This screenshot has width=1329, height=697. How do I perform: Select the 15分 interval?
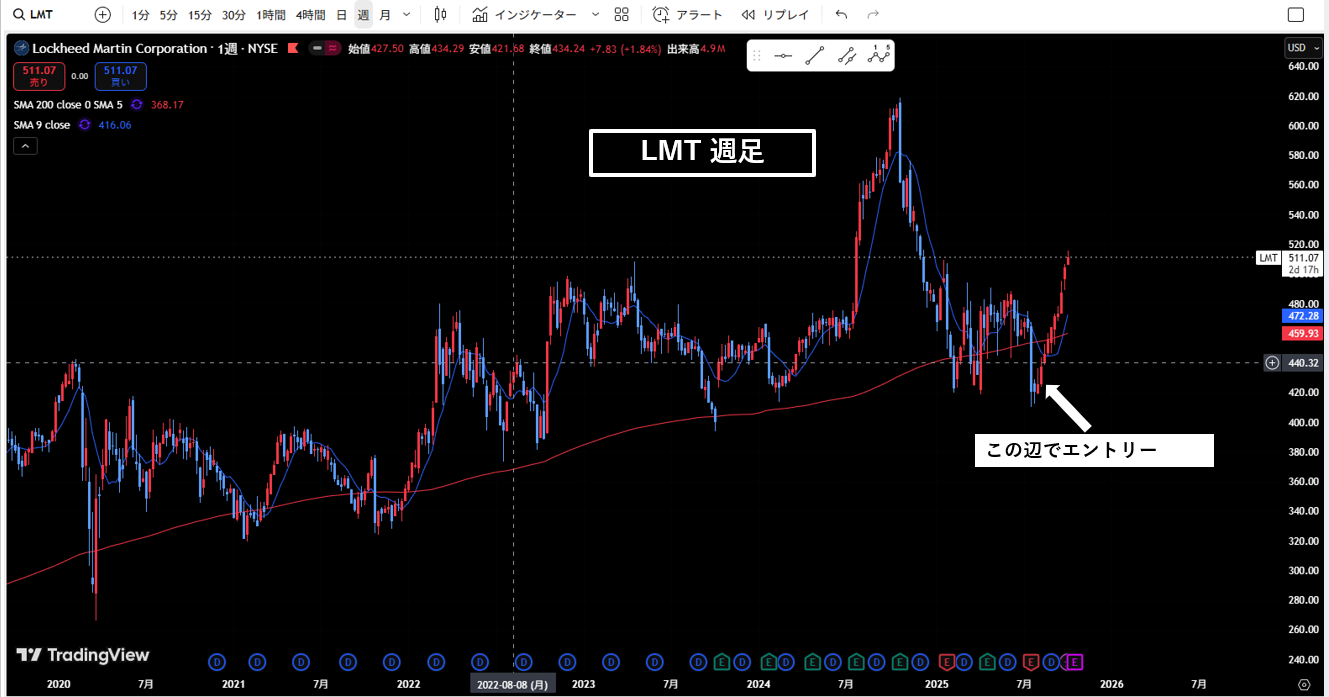[x=200, y=15]
